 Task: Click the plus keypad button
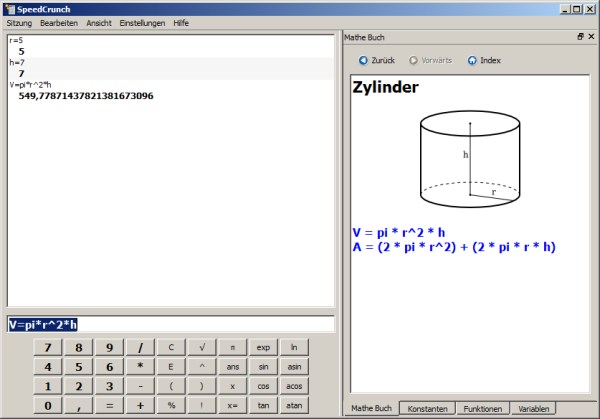(140, 406)
